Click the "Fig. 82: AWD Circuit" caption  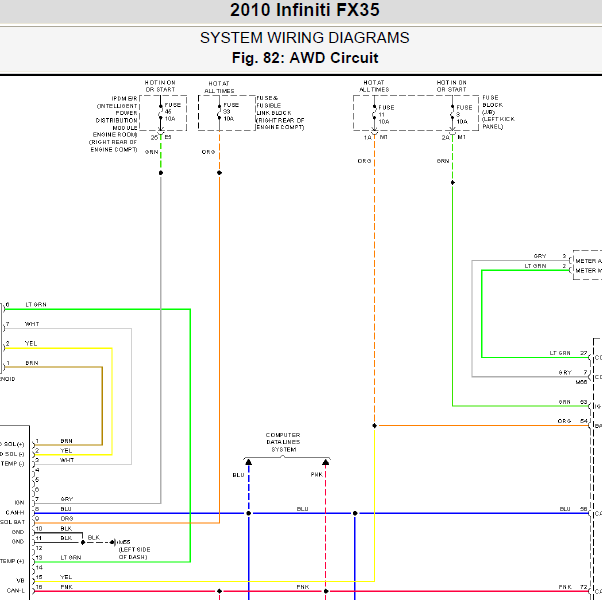[x=305, y=58]
